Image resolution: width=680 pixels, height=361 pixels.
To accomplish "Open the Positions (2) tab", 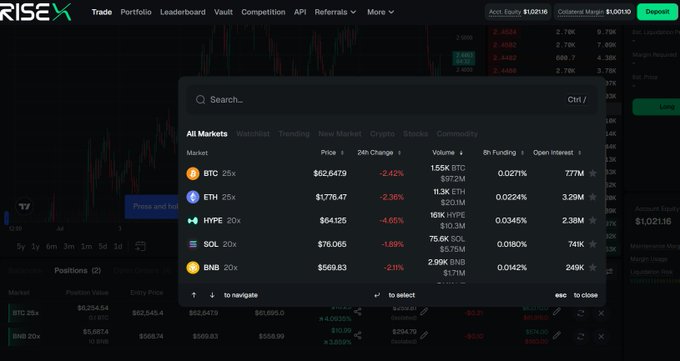I will click(x=78, y=270).
